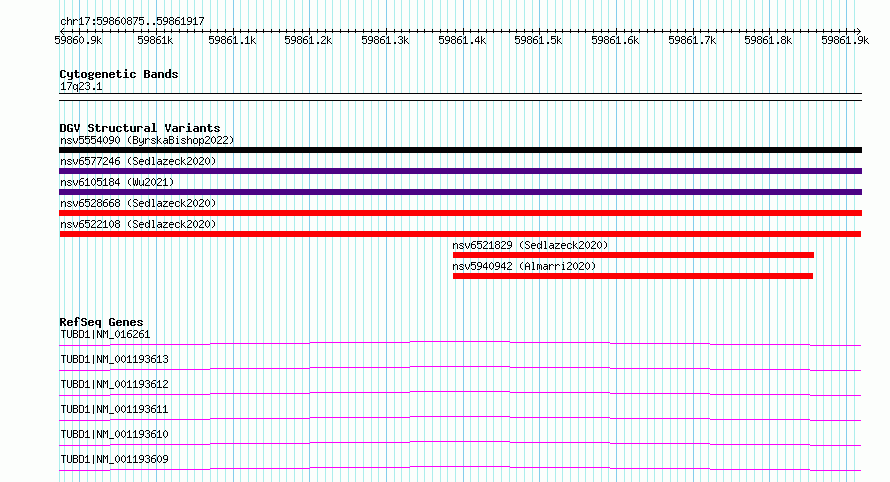Screen dimensions: 890x482
Task: Click the 59861.5k ruler tick label
Action: point(539,40)
